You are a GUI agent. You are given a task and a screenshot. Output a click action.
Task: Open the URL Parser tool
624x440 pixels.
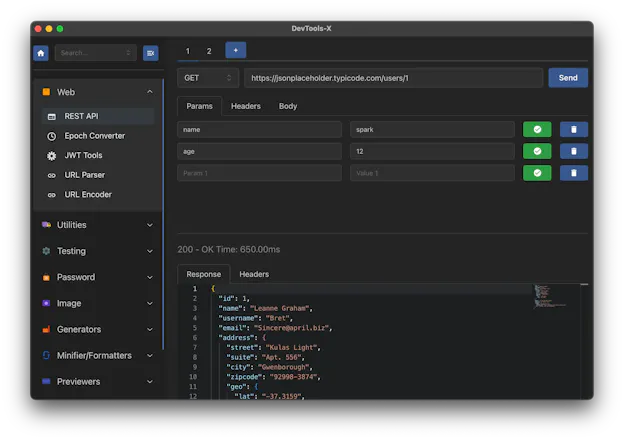point(98,175)
